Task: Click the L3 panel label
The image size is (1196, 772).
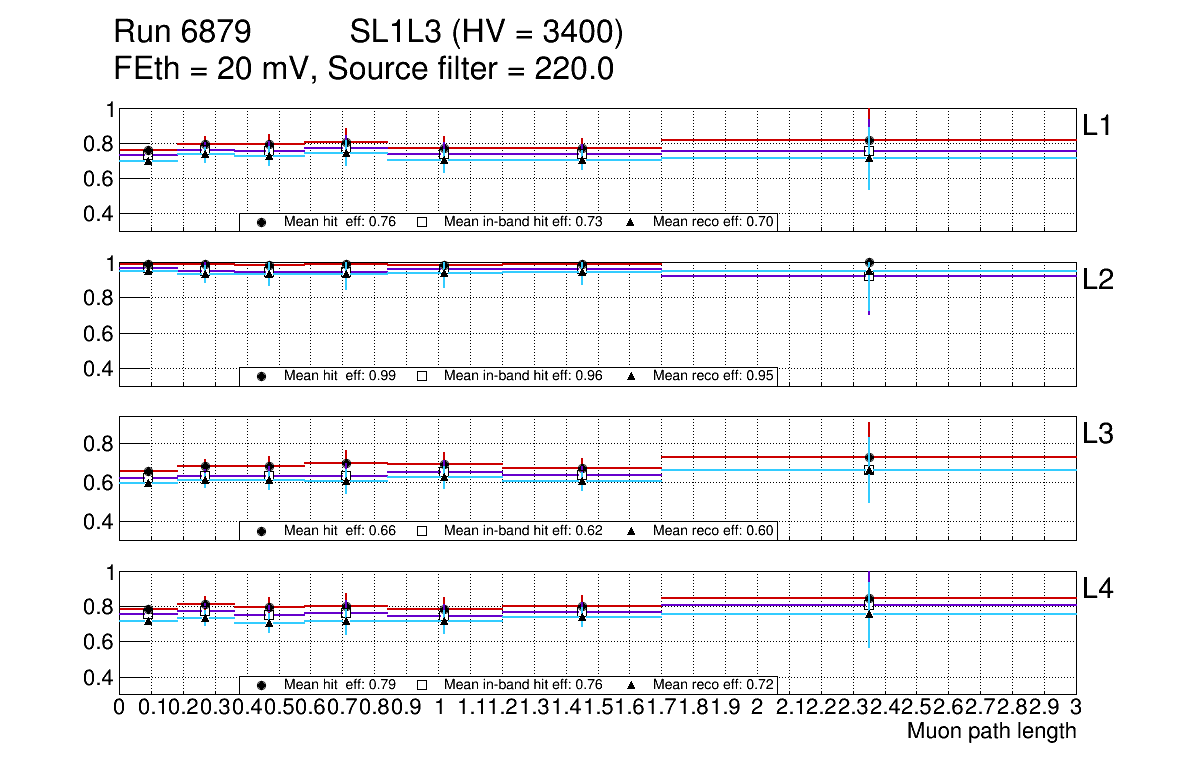Action: (1098, 434)
